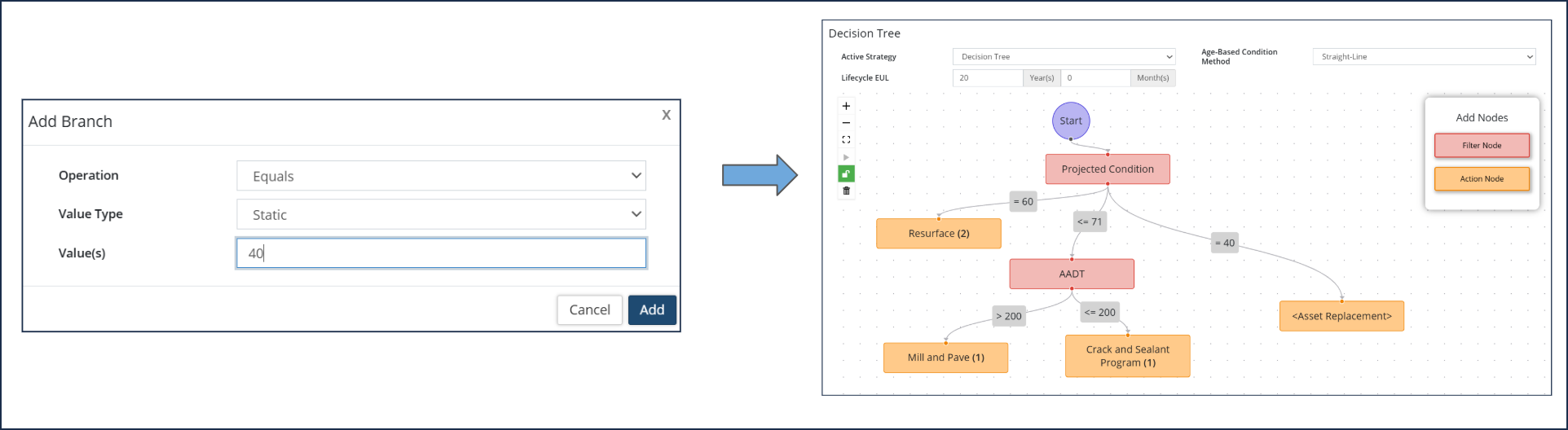
Task: Click the Value(s) input field
Action: coord(441,253)
